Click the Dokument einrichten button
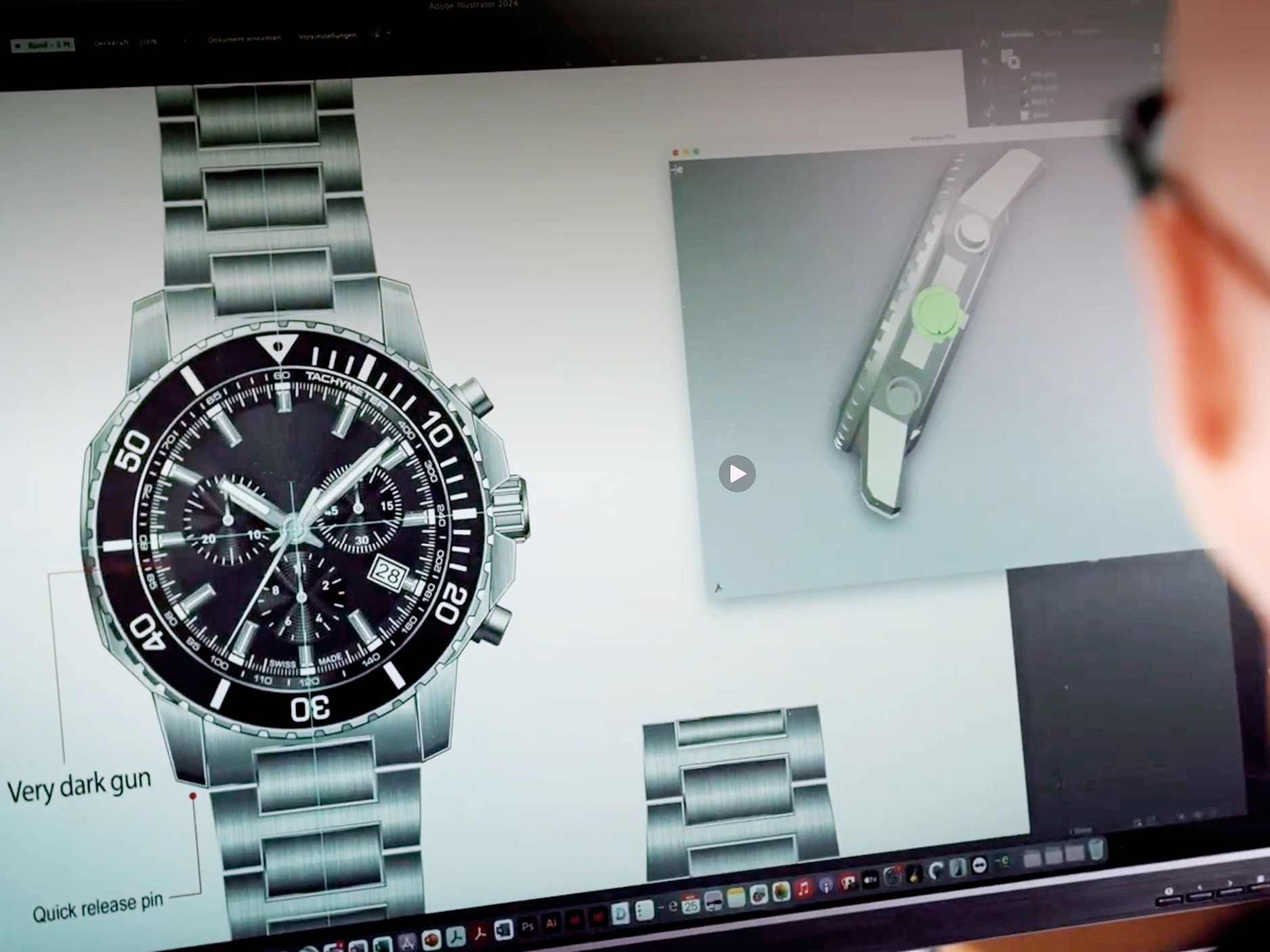This screenshot has width=1270, height=952. 245,39
